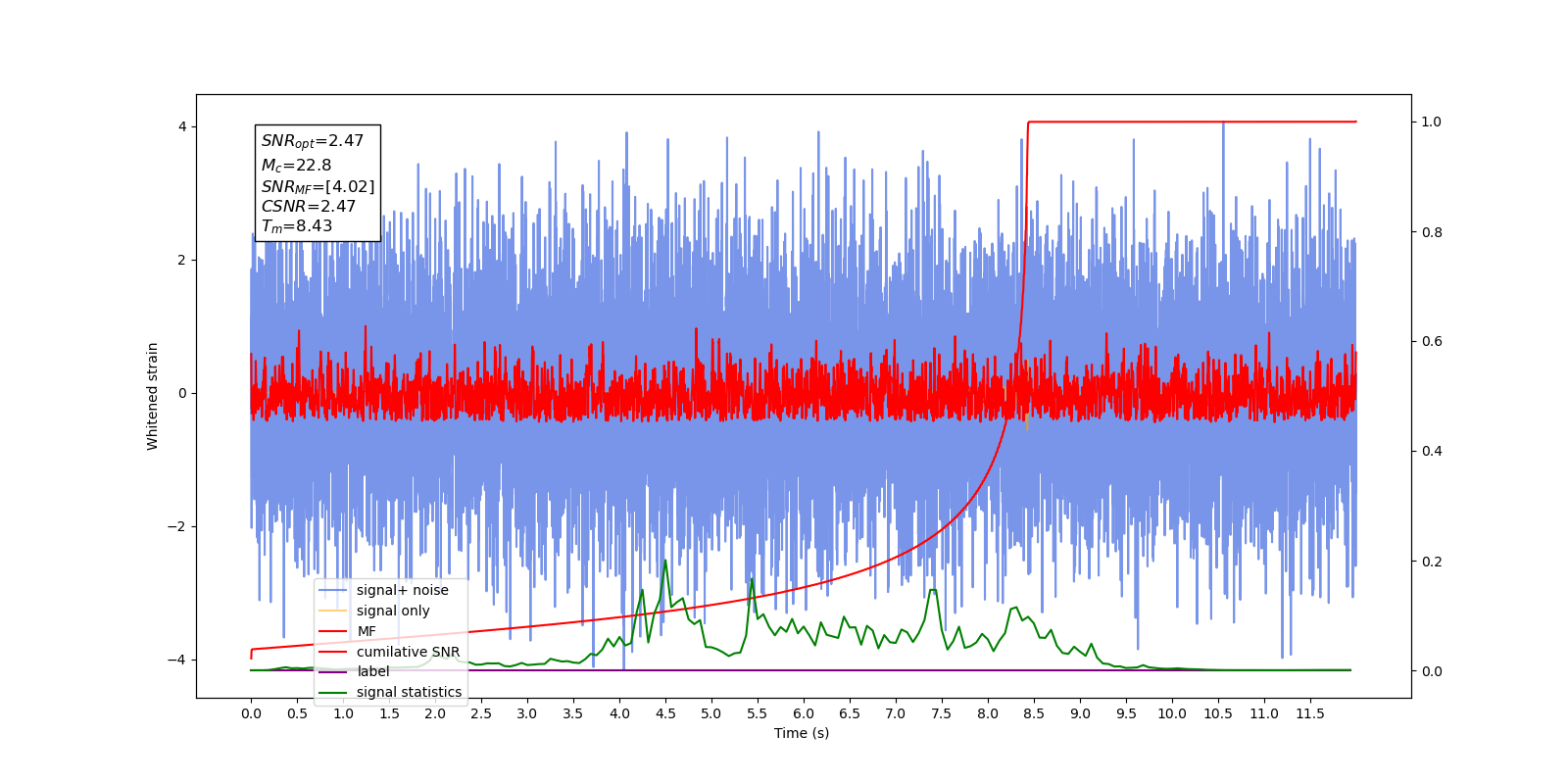This screenshot has width=1568, height=784.
Task: Click the right y-axis tick label 0.0
Action: [x=1432, y=671]
